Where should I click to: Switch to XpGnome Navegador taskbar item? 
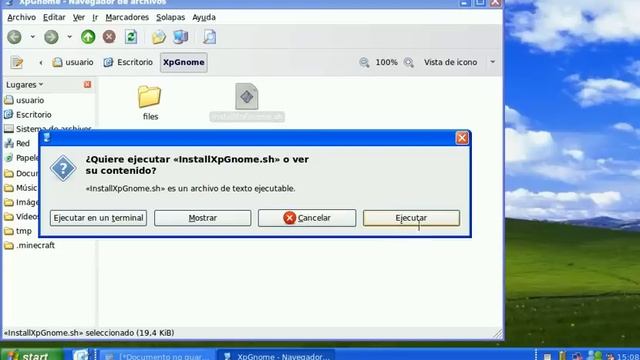coord(276,356)
